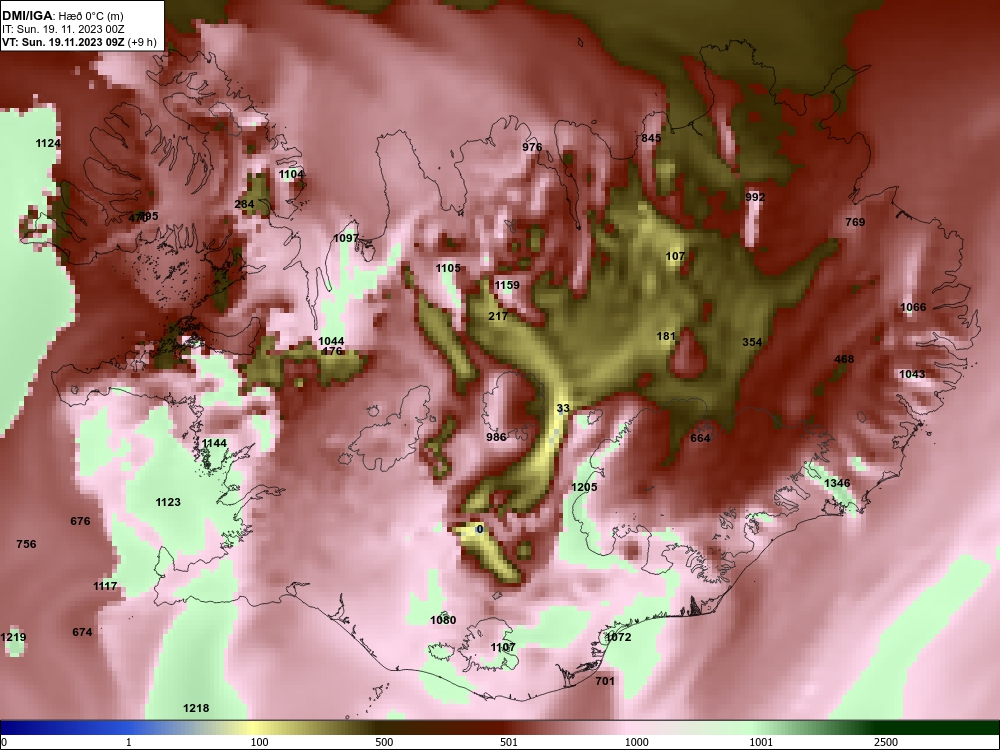Click the legend label 1001

761,742
